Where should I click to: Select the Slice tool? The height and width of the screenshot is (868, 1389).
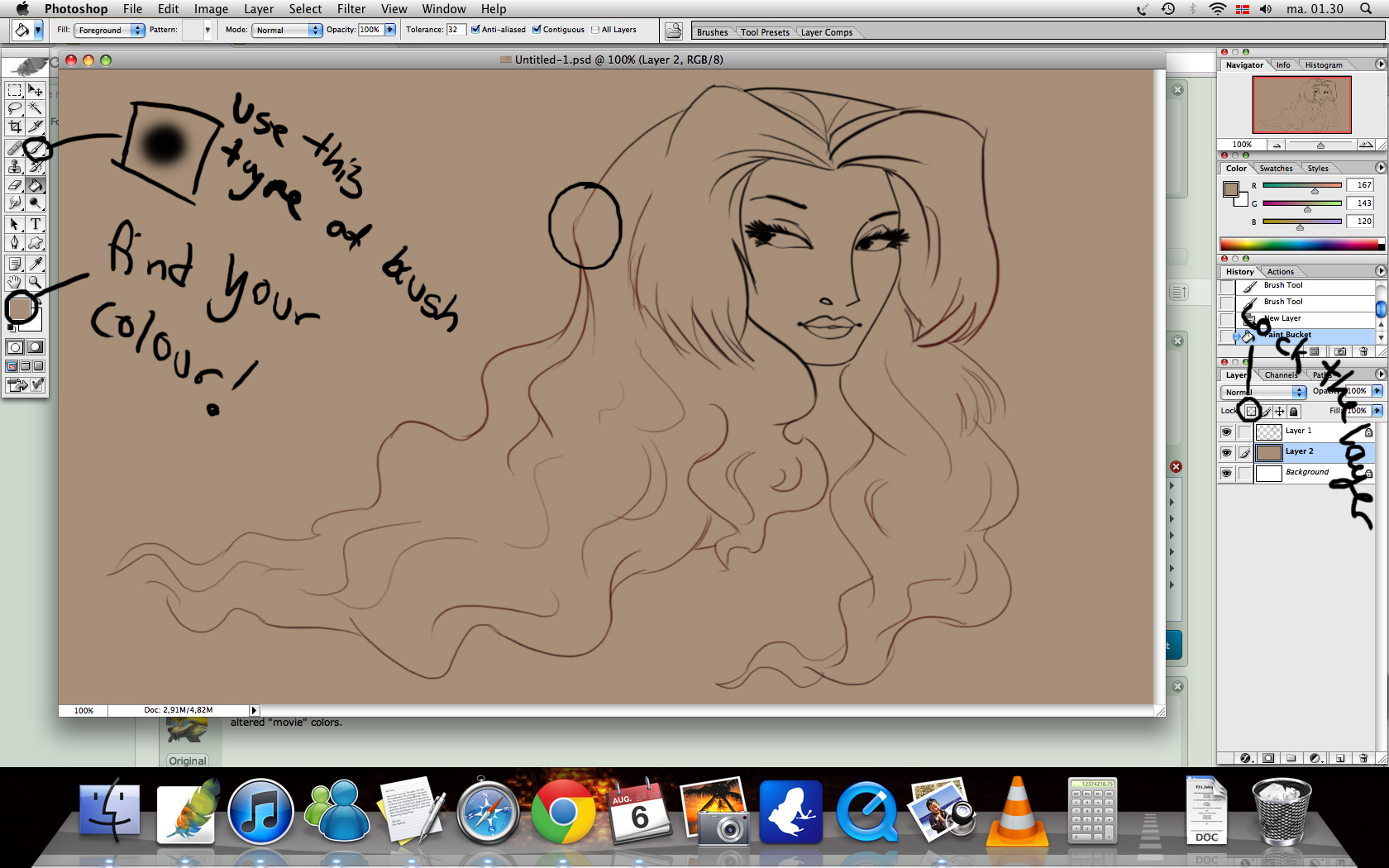coord(36,126)
